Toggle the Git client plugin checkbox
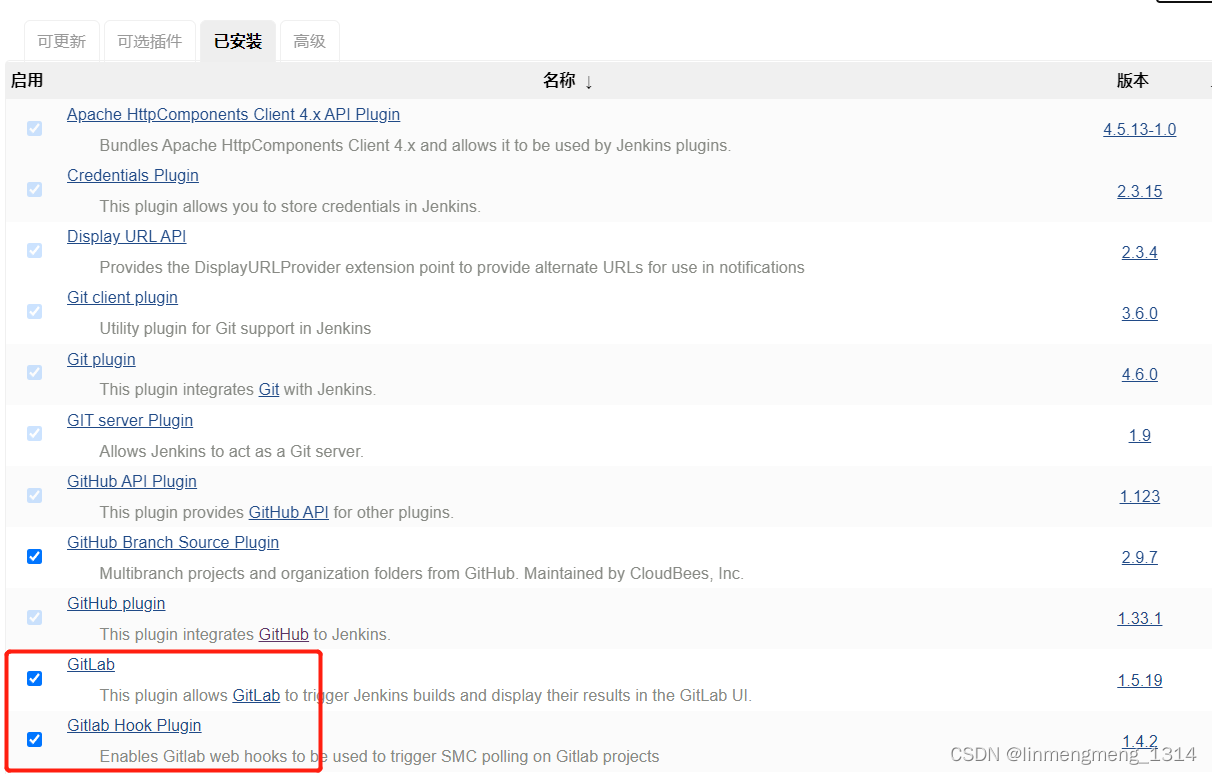 (35, 311)
